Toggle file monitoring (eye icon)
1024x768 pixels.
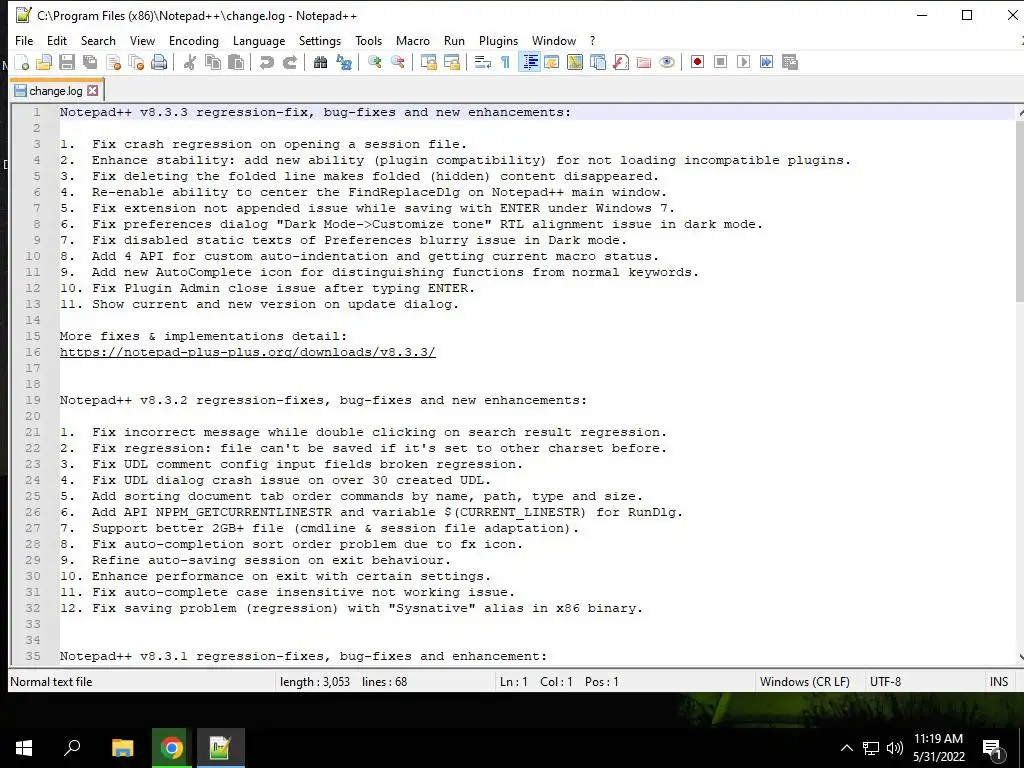667,62
